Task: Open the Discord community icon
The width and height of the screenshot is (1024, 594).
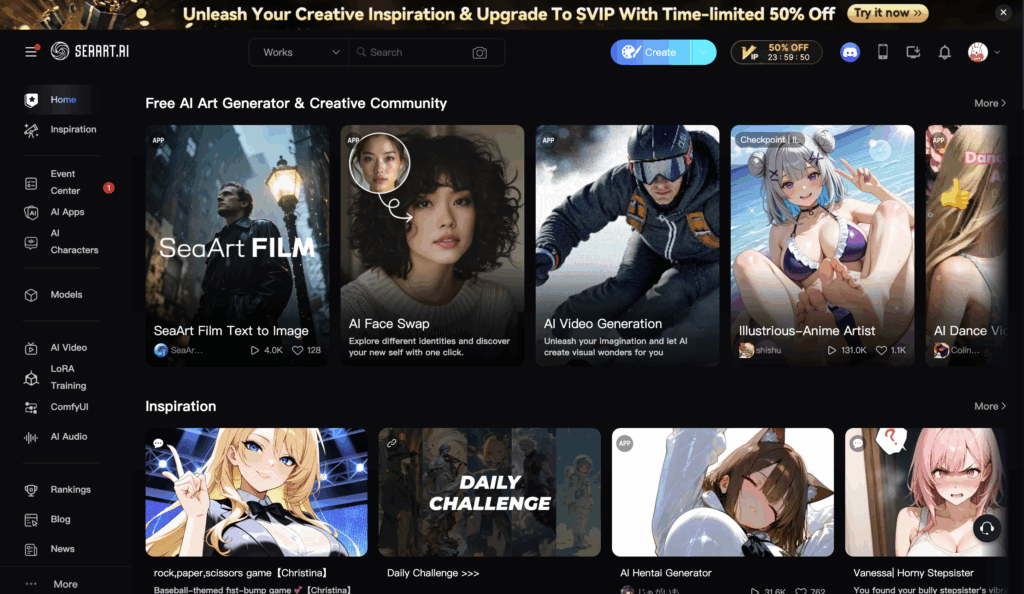Action: pos(850,52)
